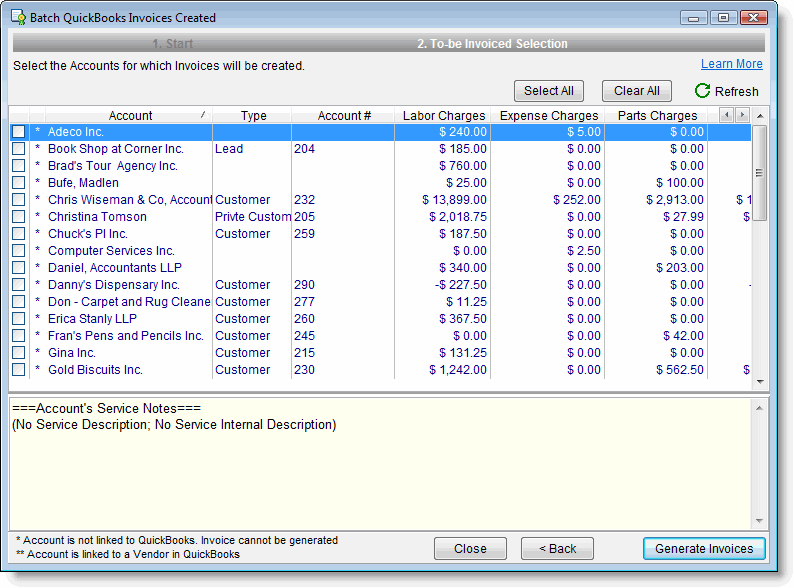Open the Learn More link
Viewport: 794px width, 588px height.
click(x=731, y=64)
